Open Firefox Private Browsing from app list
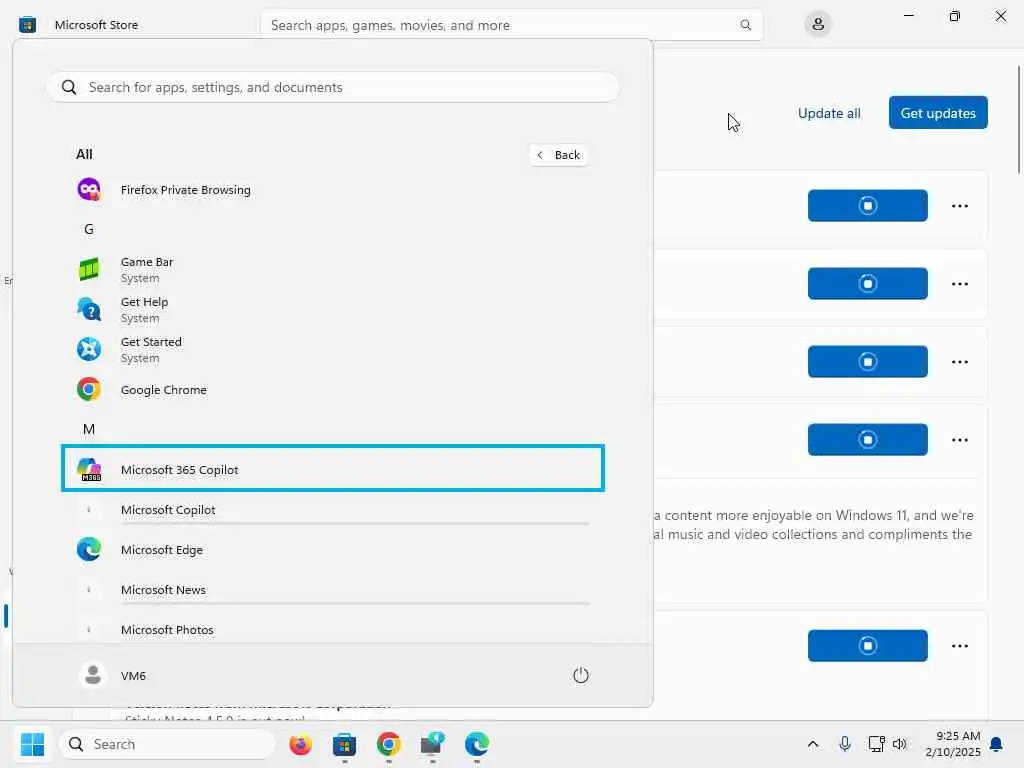This screenshot has height=768, width=1024. 332,190
